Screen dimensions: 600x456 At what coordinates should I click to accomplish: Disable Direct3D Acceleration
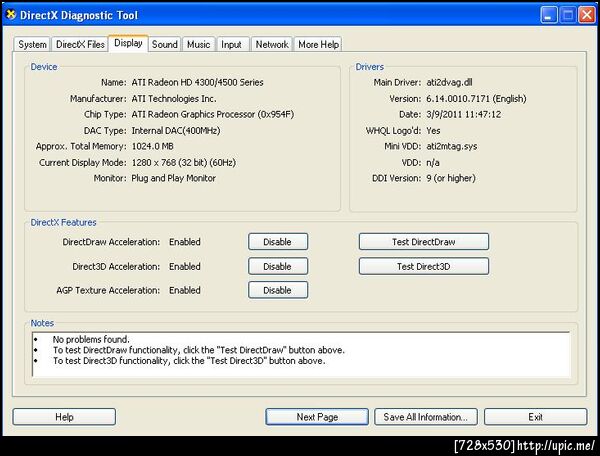(278, 266)
